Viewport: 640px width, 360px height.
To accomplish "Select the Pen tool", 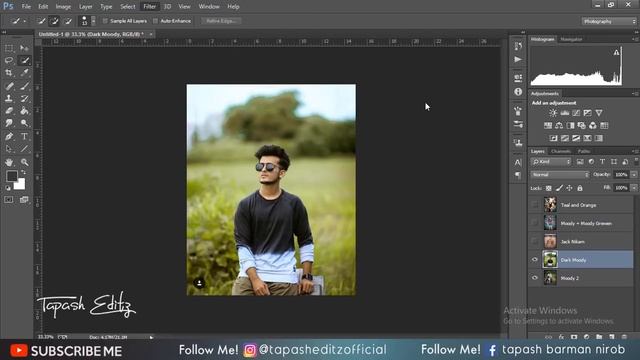I will (x=9, y=136).
